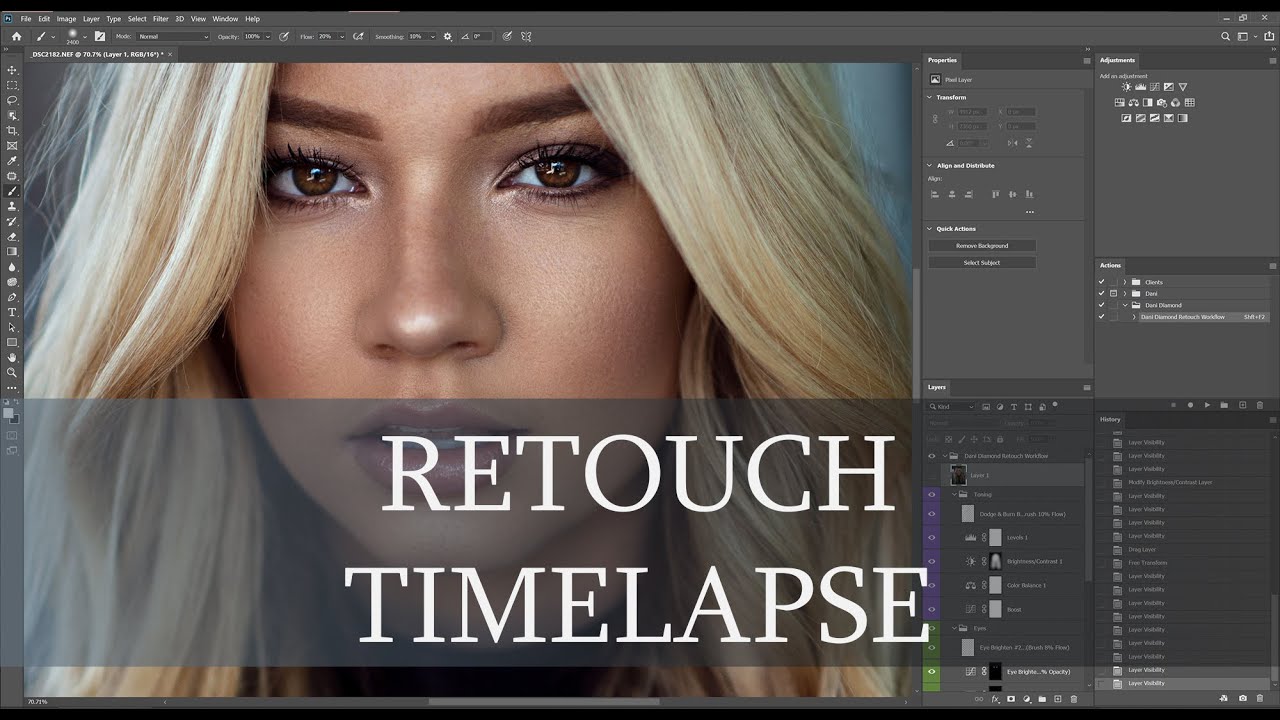The image size is (1280, 720).
Task: Select the History panel tab
Action: pos(1110,419)
